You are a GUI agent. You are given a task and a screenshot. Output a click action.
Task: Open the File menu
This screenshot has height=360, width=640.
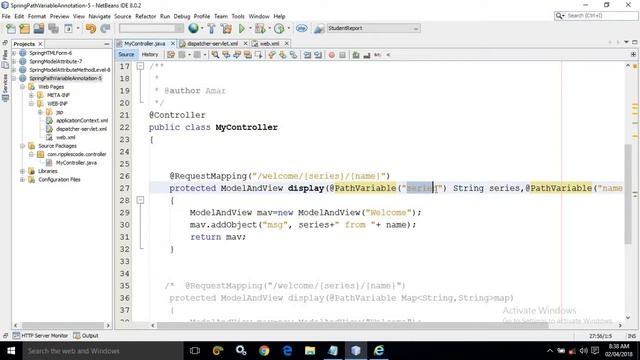coord(6,16)
